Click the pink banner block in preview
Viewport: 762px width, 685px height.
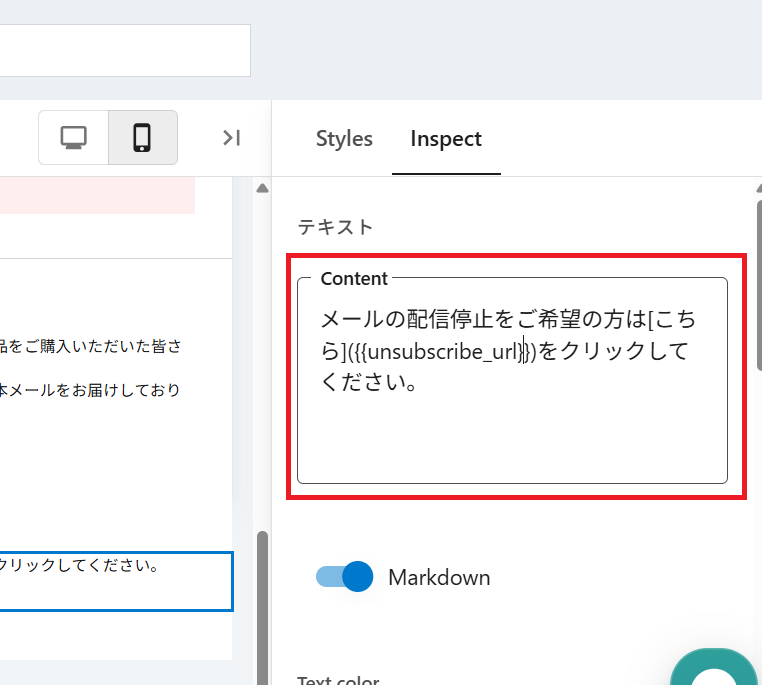tap(97, 196)
